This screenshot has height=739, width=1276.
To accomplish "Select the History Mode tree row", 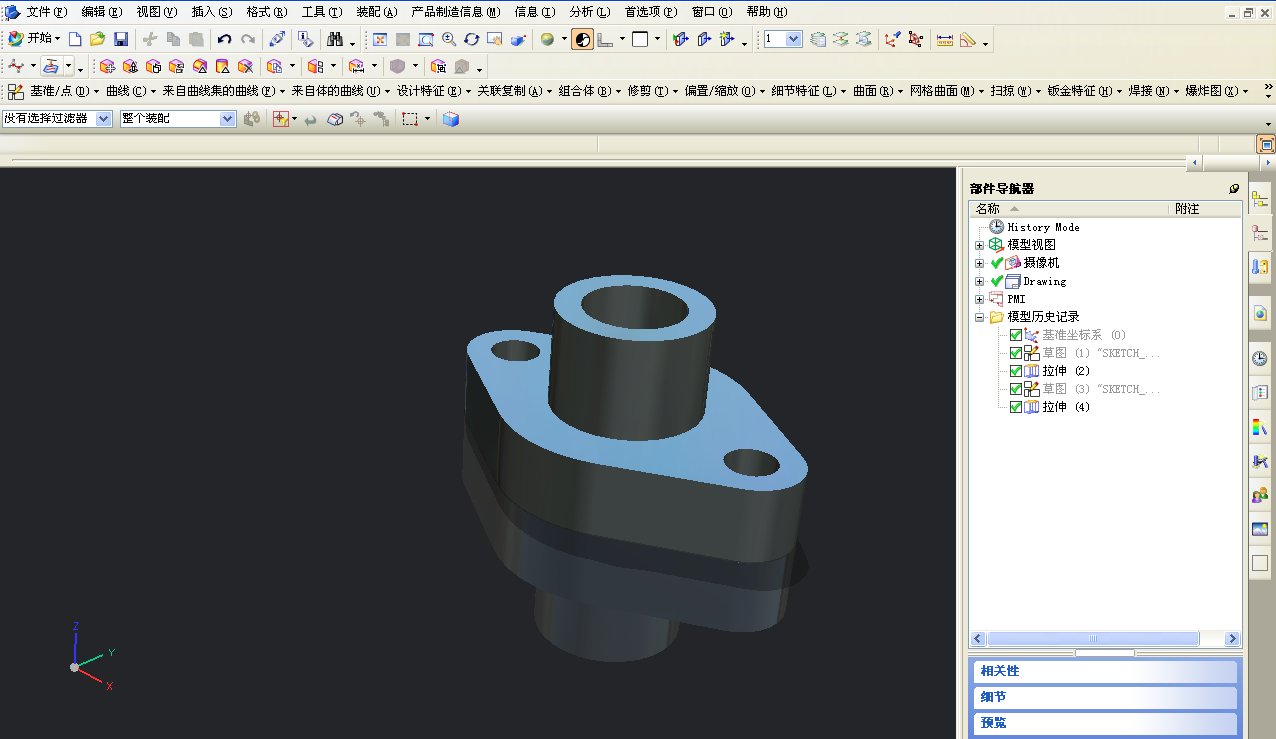I will tap(1043, 227).
